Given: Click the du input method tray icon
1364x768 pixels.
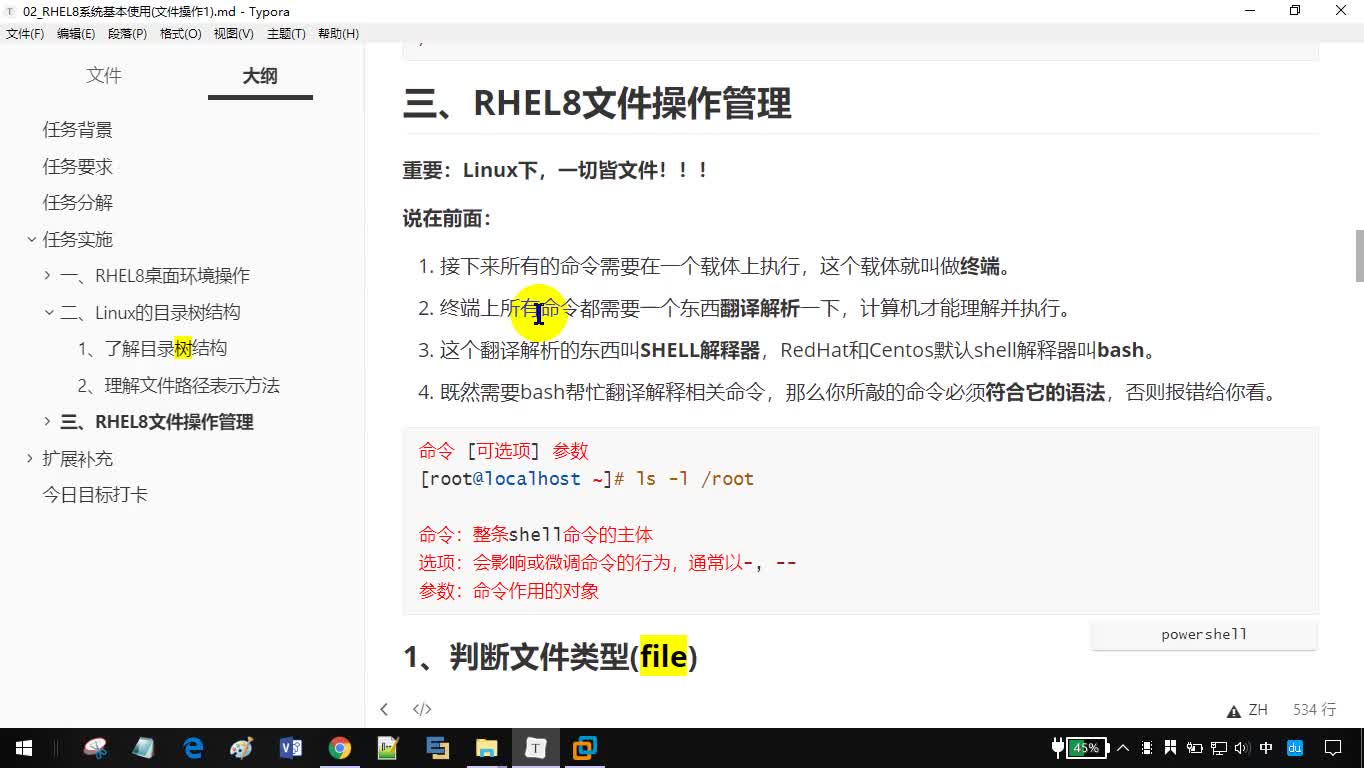Looking at the screenshot, I should [1294, 747].
